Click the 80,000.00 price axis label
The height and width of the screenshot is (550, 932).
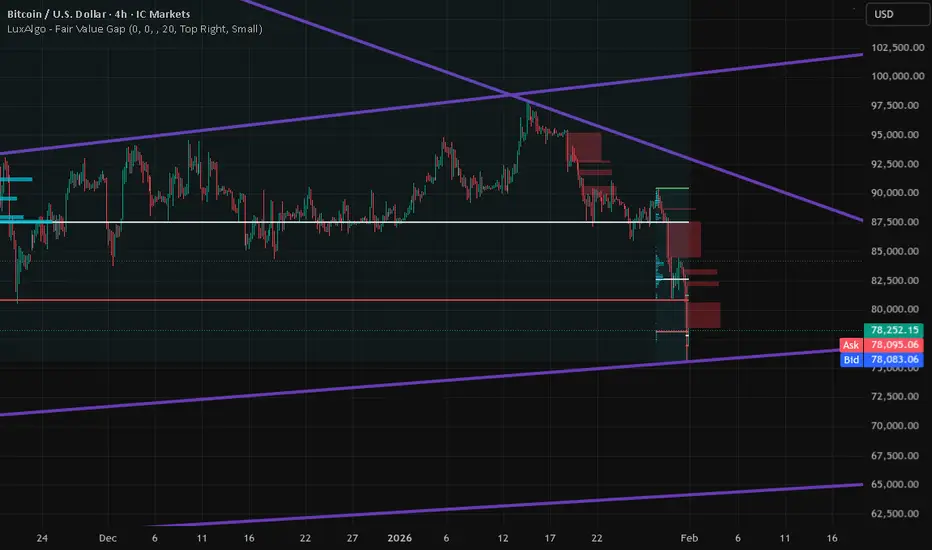point(897,309)
